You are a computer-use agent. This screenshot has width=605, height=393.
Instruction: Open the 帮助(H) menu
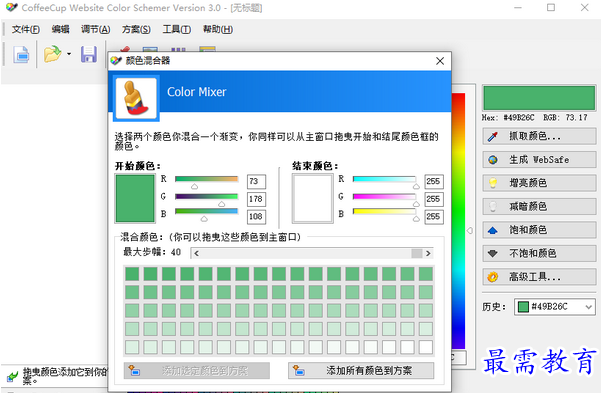[218, 29]
